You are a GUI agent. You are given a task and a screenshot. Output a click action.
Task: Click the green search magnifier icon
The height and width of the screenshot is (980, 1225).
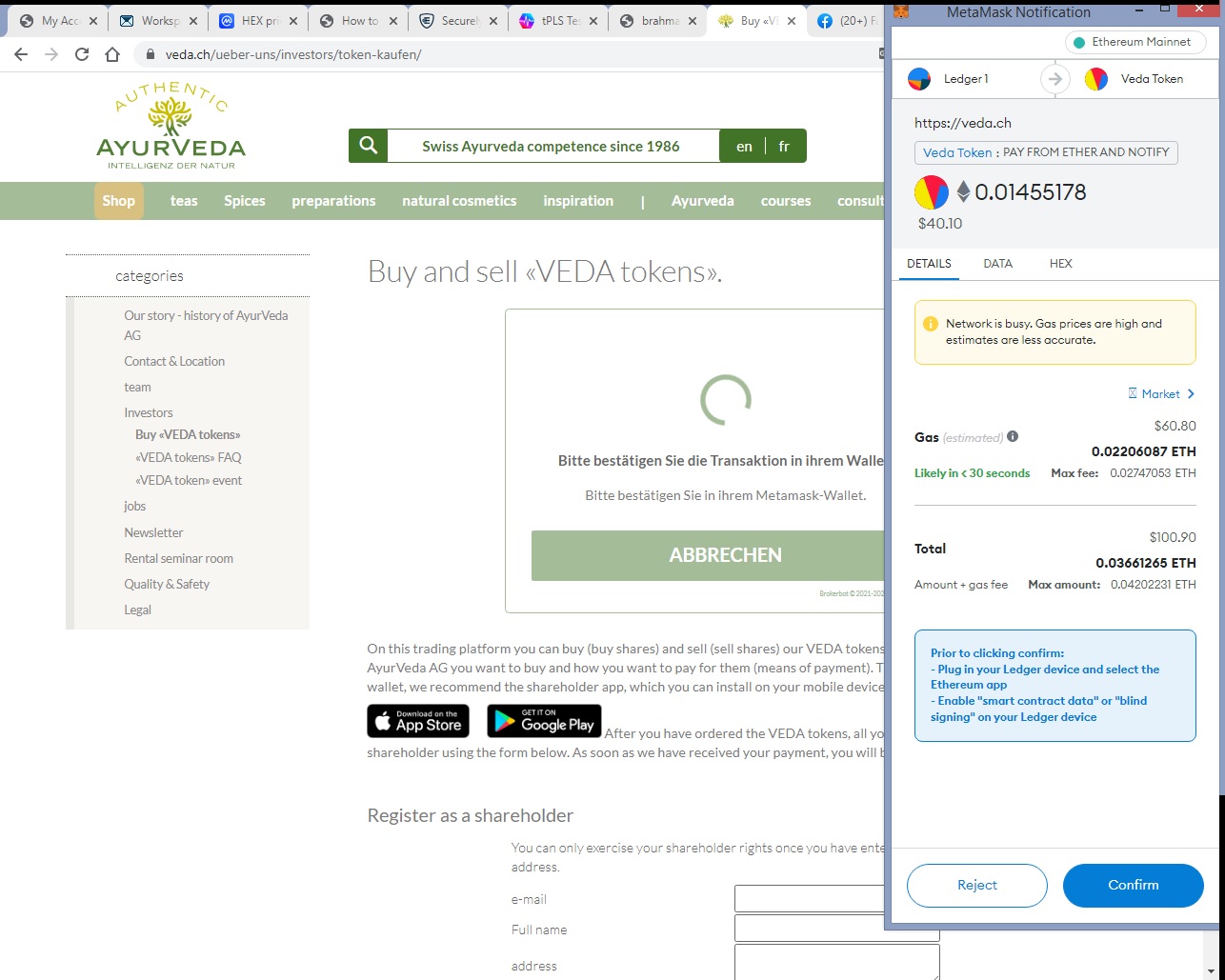(369, 146)
